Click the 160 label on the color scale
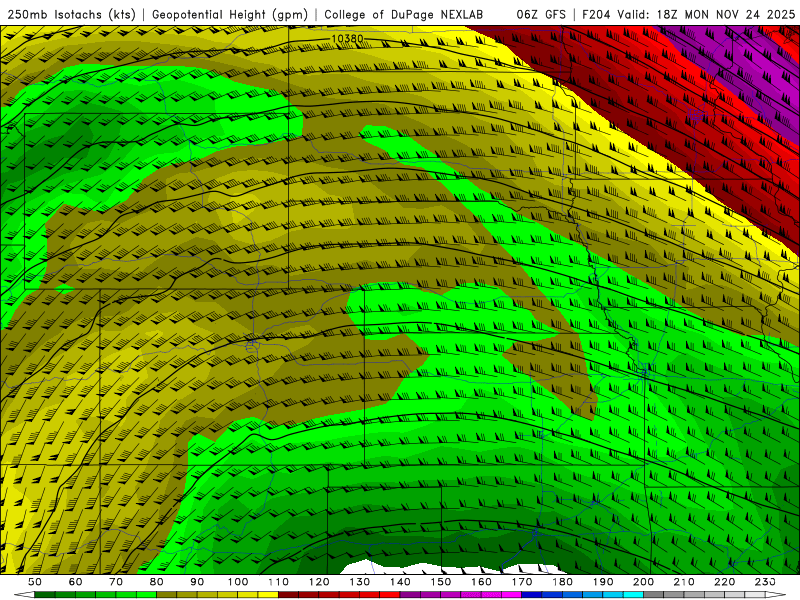This screenshot has width=800, height=600. [481, 582]
